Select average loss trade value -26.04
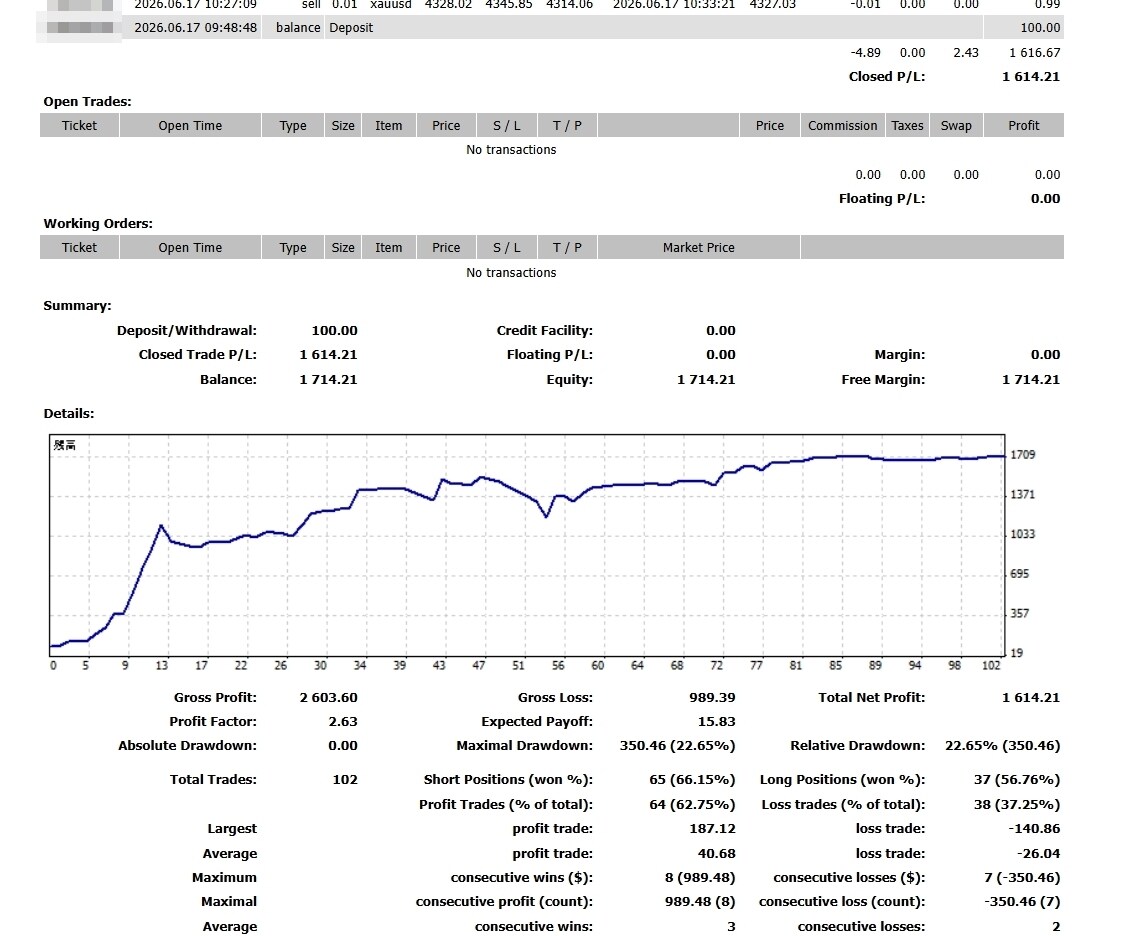 coord(1039,854)
